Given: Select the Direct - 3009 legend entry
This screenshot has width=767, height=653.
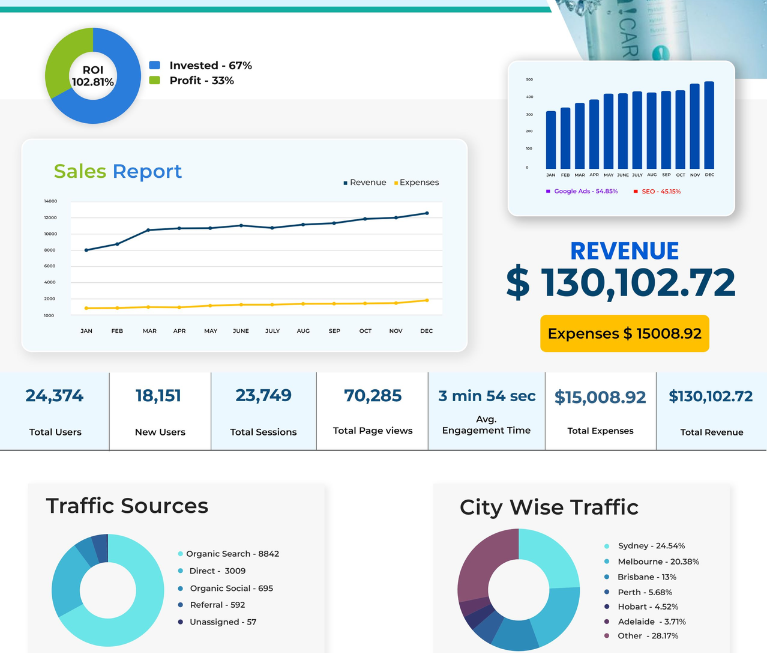Looking at the screenshot, I should [x=212, y=571].
